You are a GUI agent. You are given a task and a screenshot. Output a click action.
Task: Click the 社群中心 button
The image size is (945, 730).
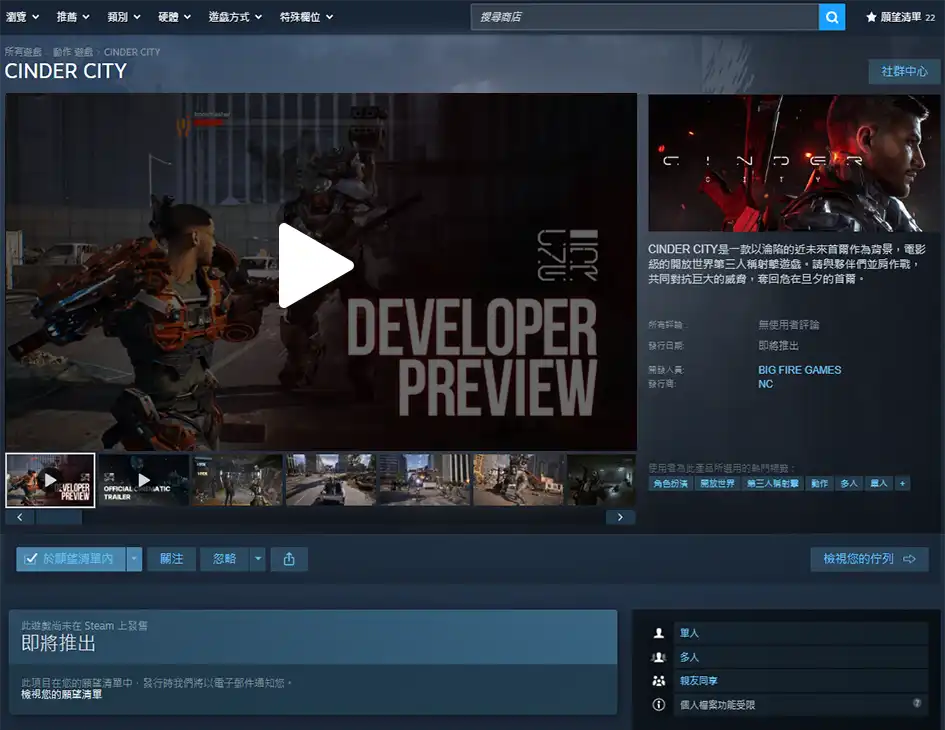pos(904,71)
